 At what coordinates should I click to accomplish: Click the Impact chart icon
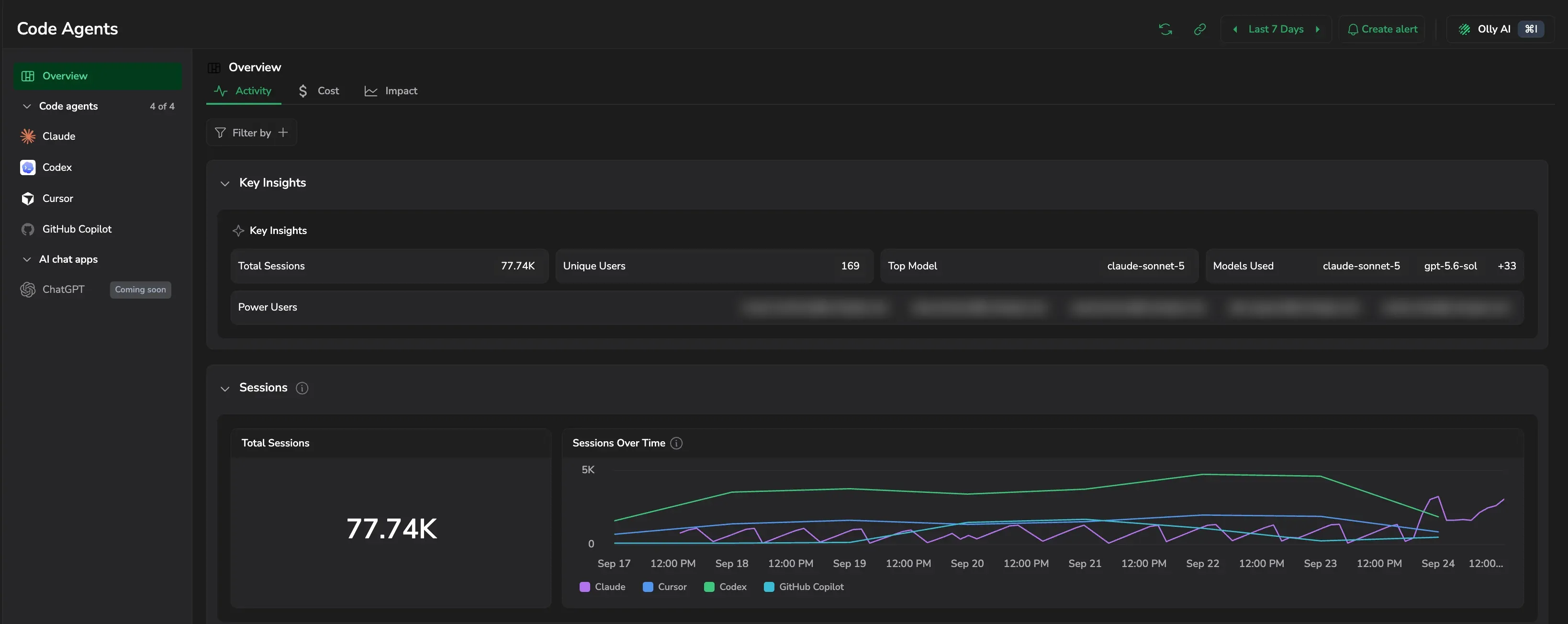[x=370, y=91]
